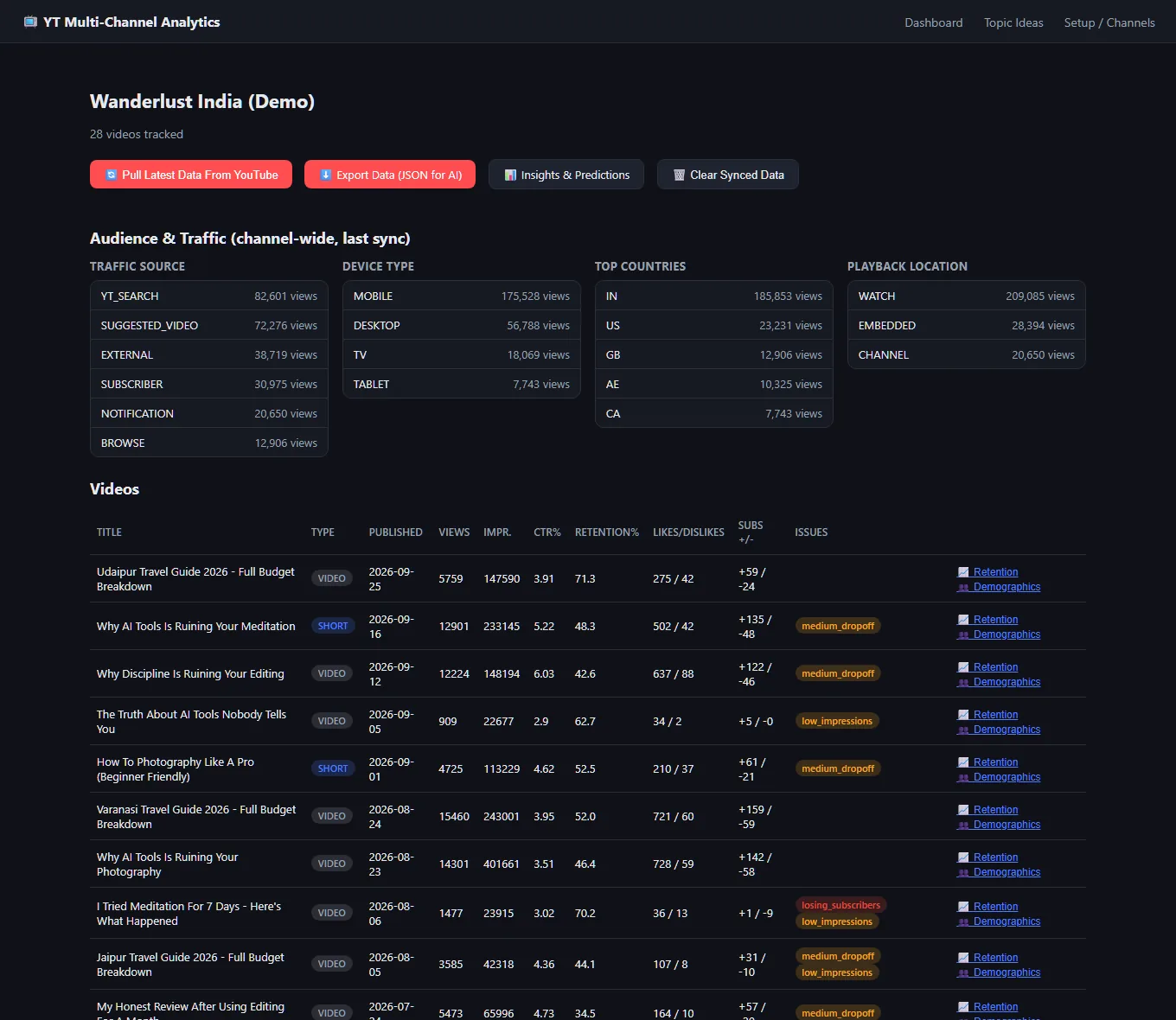Click the retention chart icon in the Why Discipline Is Ruining Your Editing row
The image size is (1176, 1020).
[963, 667]
